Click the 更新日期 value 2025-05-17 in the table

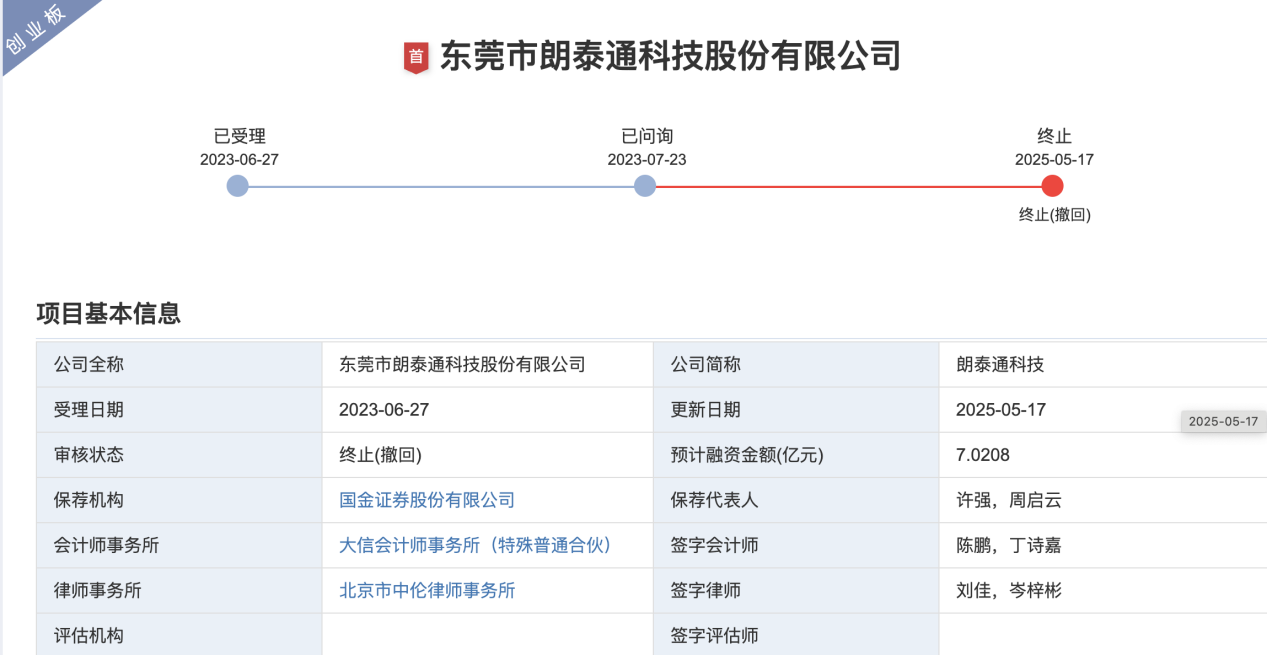click(x=1001, y=410)
